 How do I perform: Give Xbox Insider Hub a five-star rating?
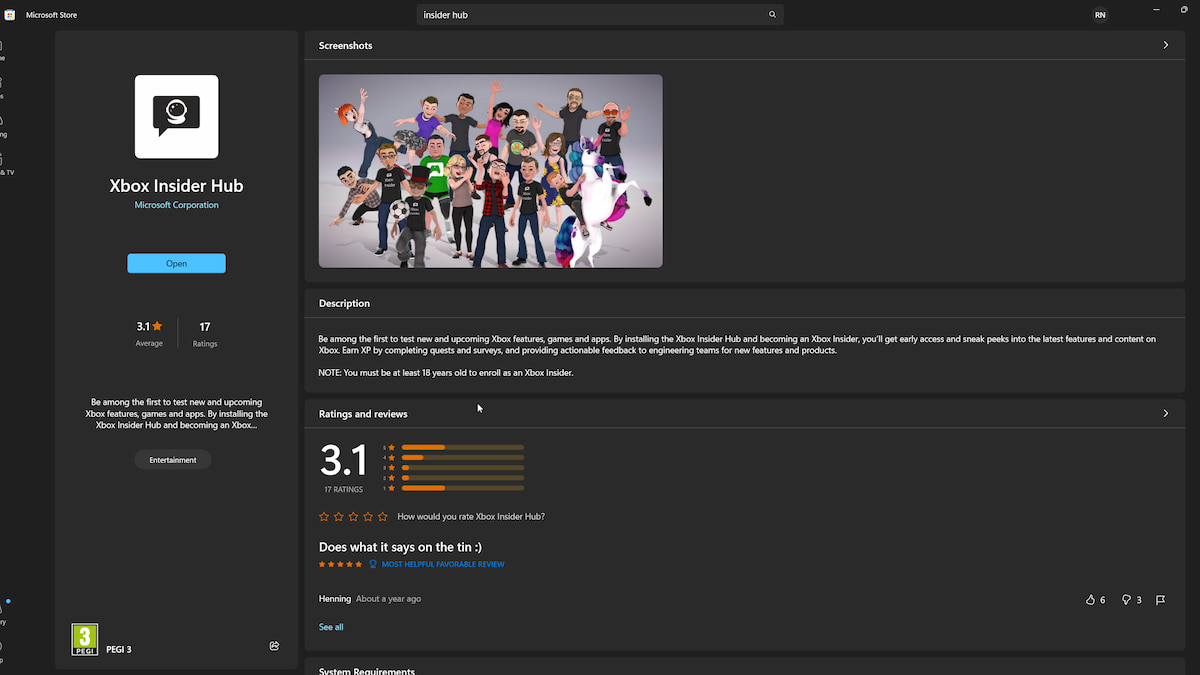point(382,516)
